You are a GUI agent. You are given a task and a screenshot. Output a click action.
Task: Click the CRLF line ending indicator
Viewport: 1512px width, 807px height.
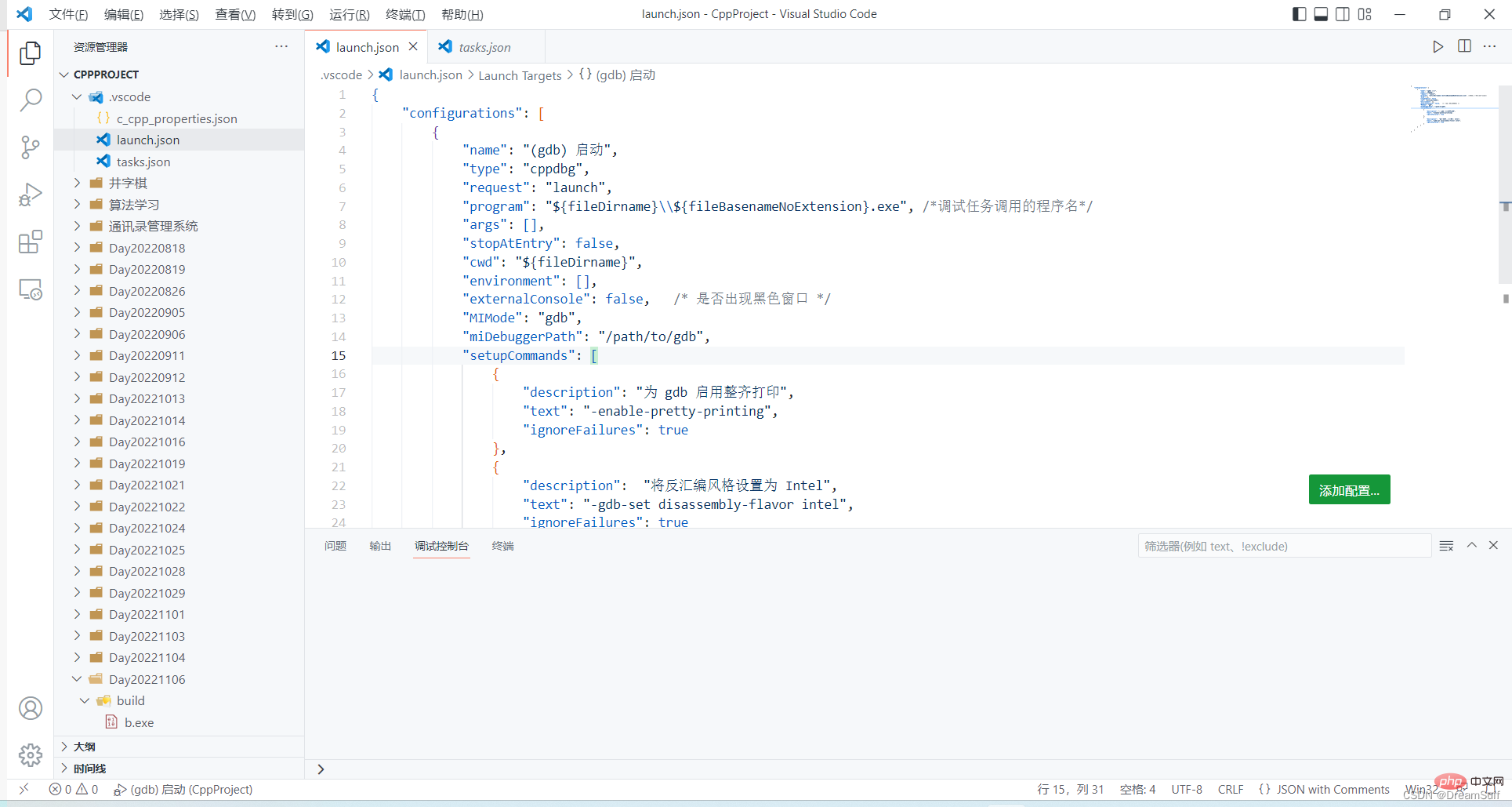pyautogui.click(x=1230, y=789)
